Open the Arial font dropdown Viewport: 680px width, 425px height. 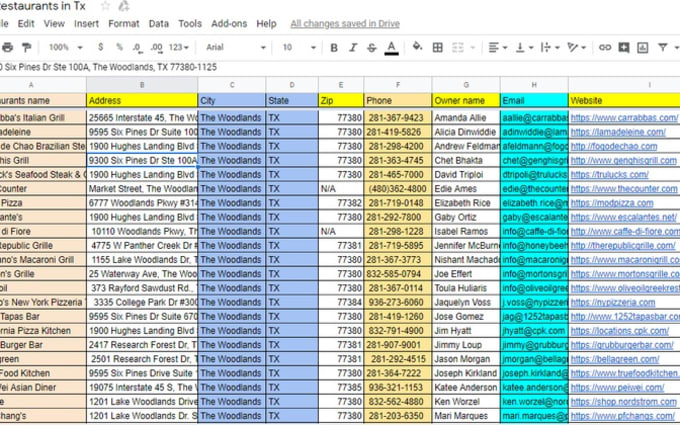(235, 47)
